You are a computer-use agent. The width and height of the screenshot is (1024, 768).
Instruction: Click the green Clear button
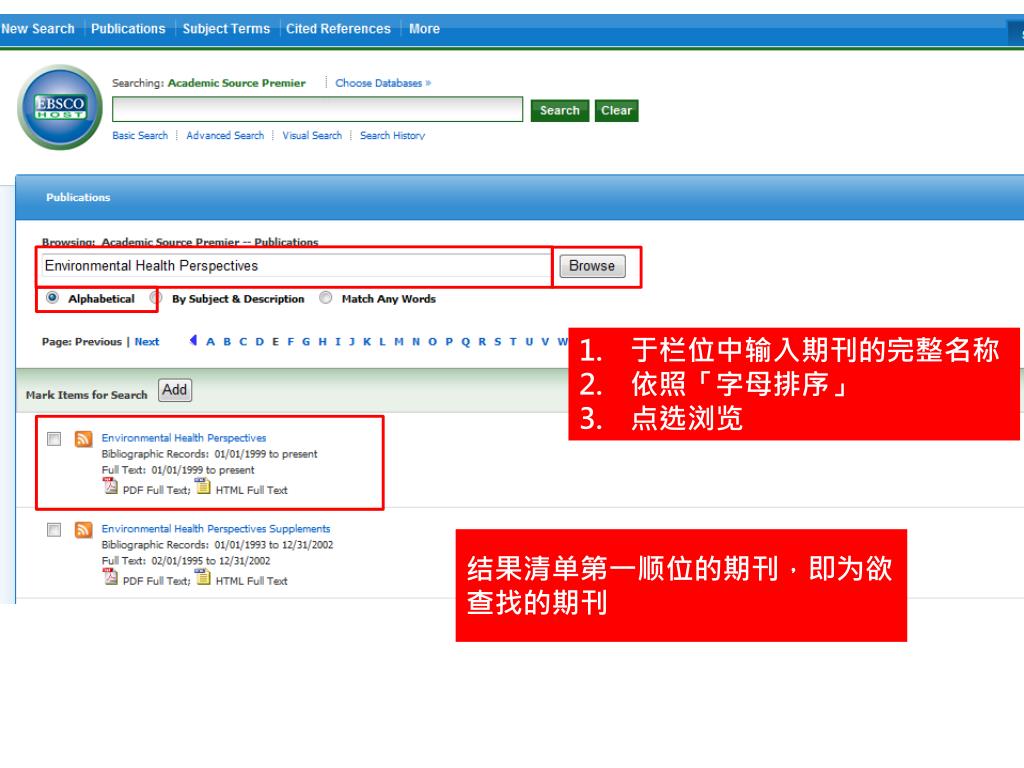[x=616, y=110]
